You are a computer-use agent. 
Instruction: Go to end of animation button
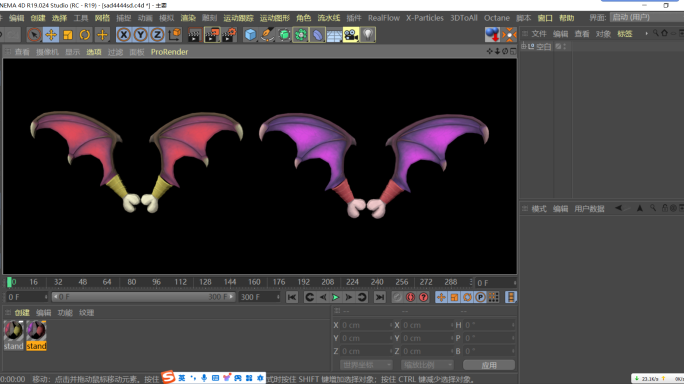coord(380,297)
